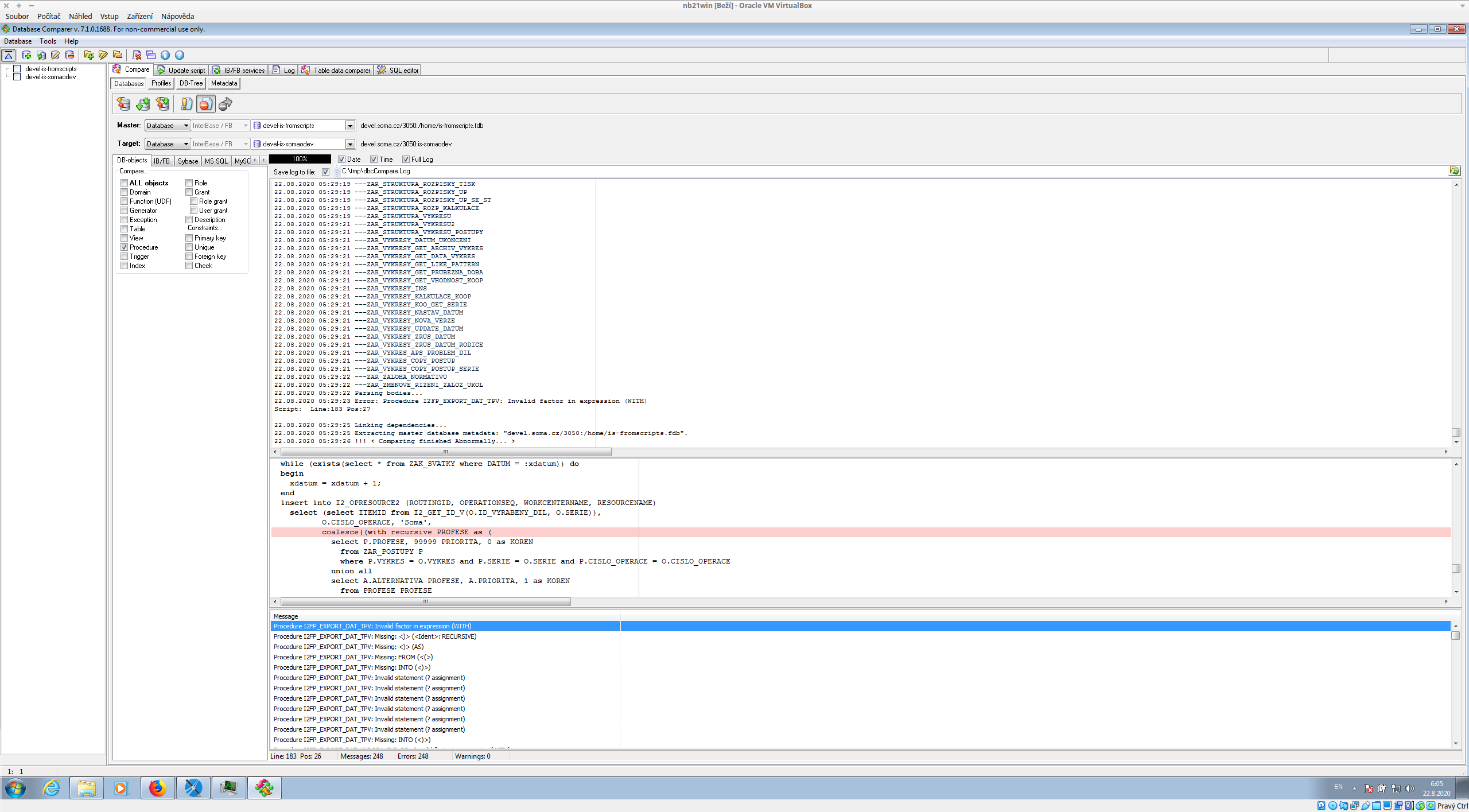Click the blue info circle toolbar icon

point(165,55)
